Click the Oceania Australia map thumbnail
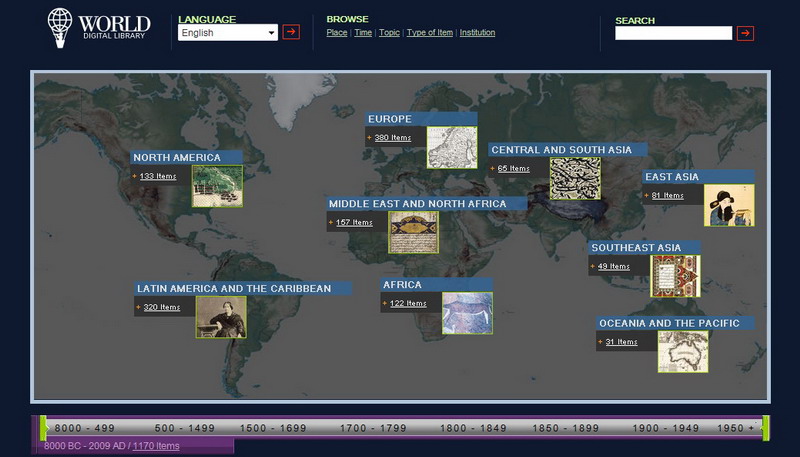800x457 pixels. tap(683, 352)
